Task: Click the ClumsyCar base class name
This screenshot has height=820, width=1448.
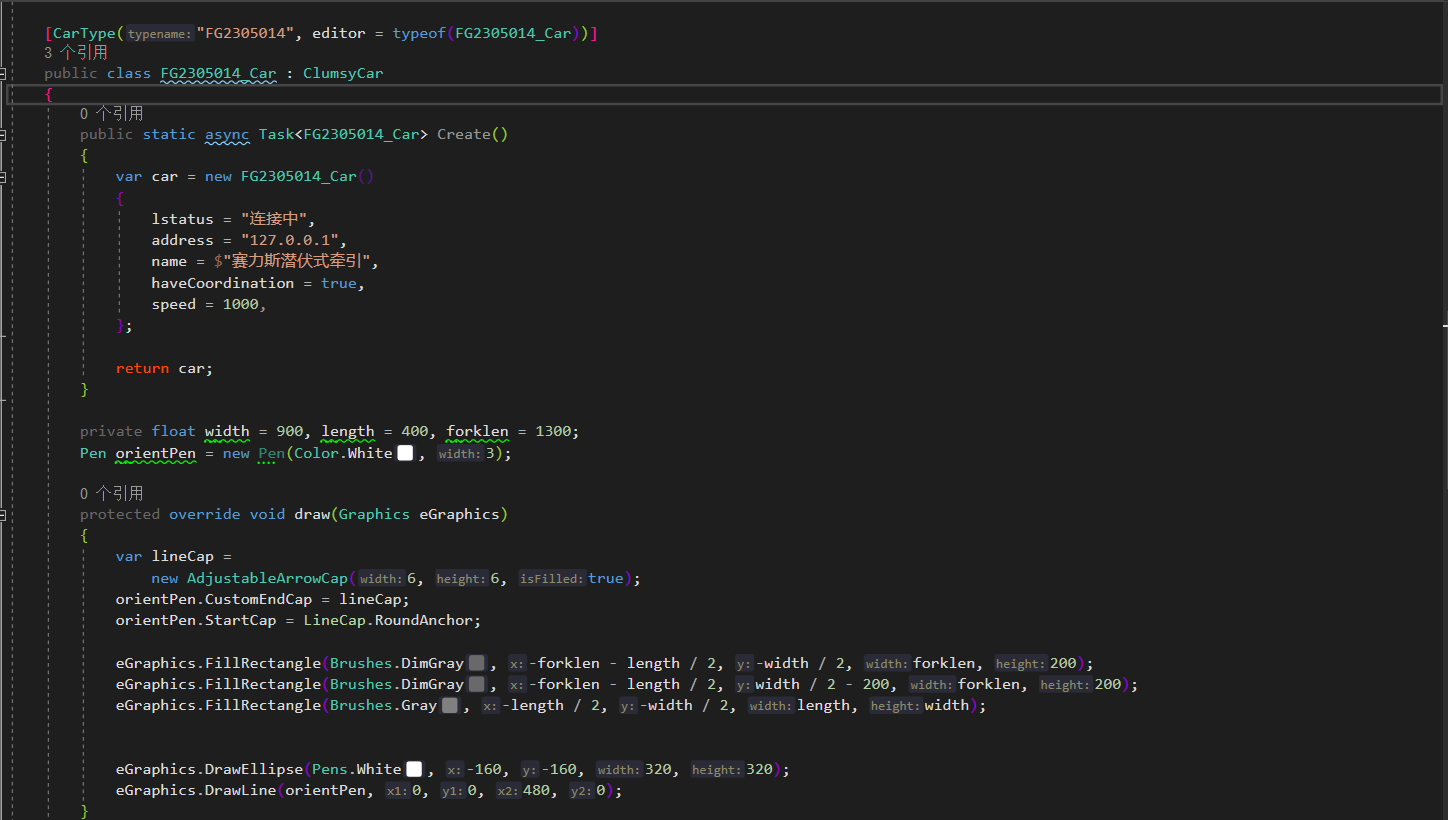Action: 343,74
